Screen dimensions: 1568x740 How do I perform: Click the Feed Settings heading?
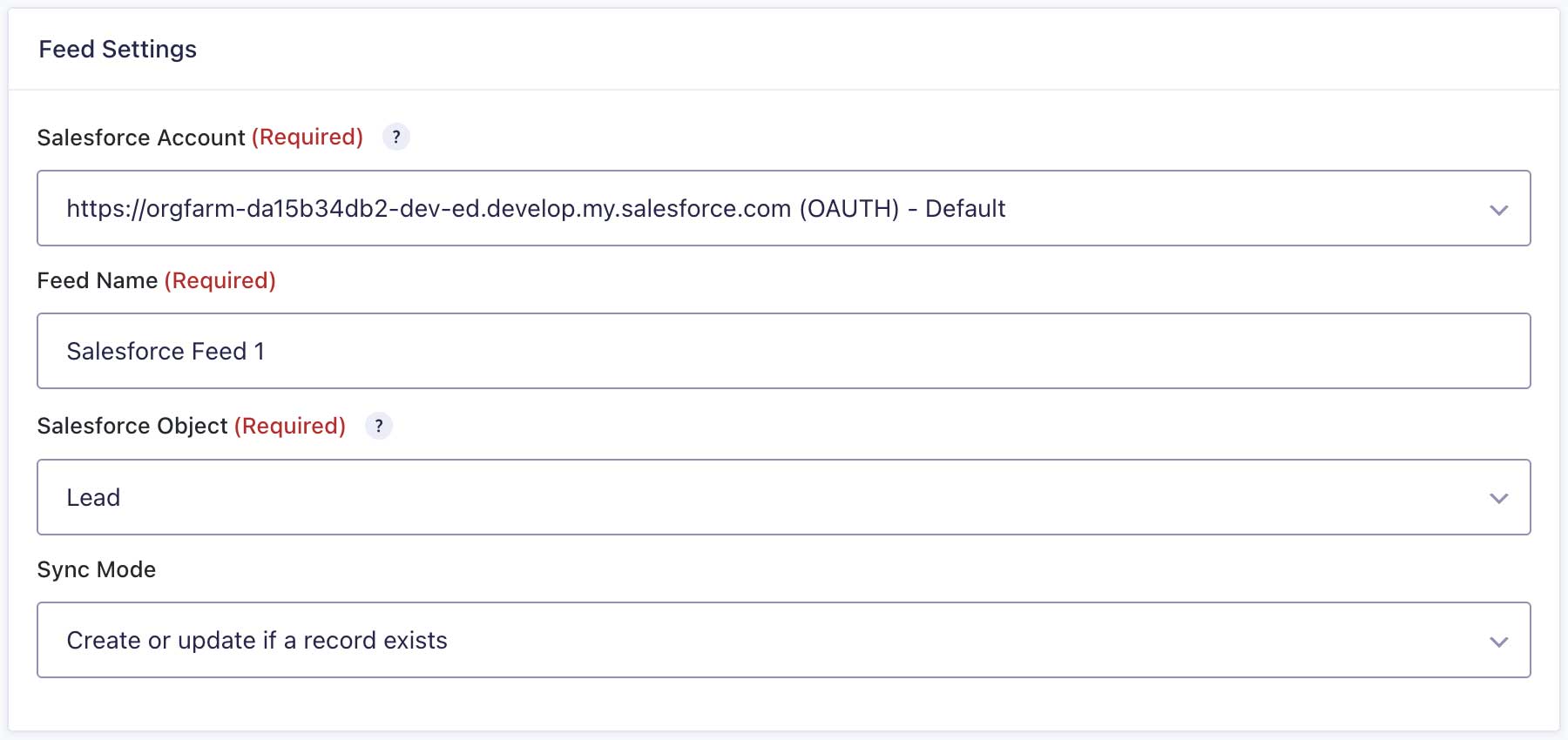click(117, 49)
